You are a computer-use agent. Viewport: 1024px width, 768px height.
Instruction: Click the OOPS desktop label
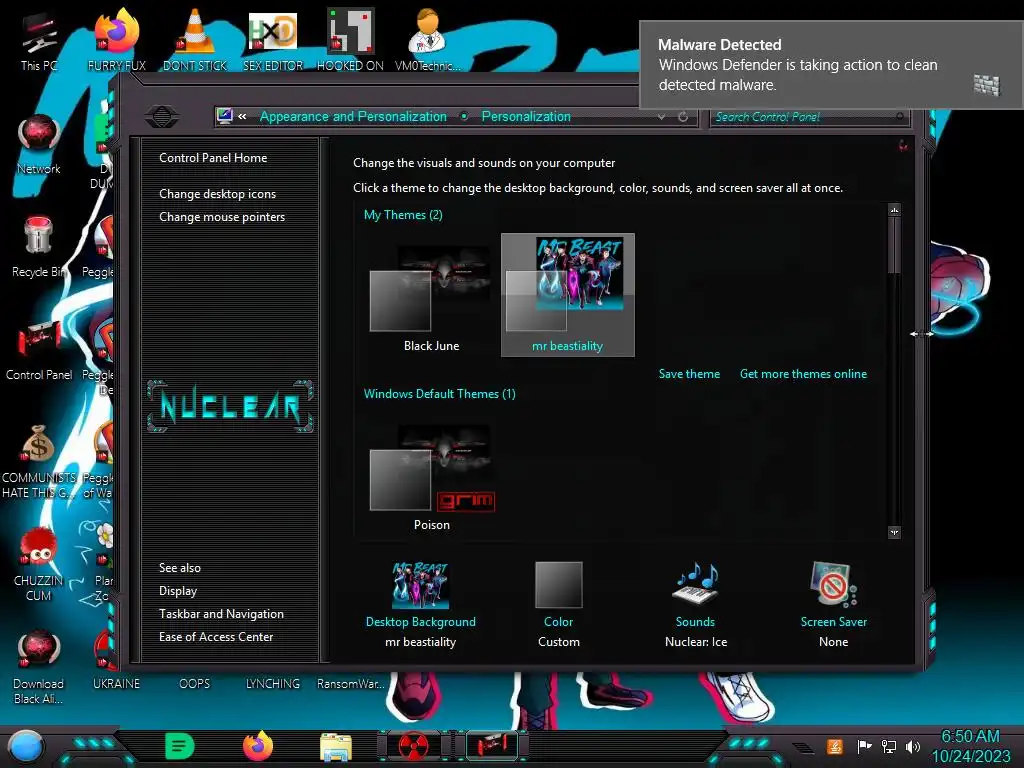(x=195, y=684)
